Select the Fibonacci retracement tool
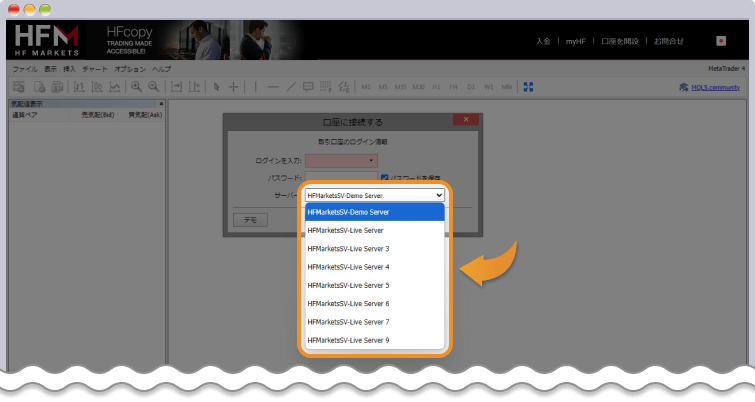Screen dimensions: 755x402 pos(326,87)
